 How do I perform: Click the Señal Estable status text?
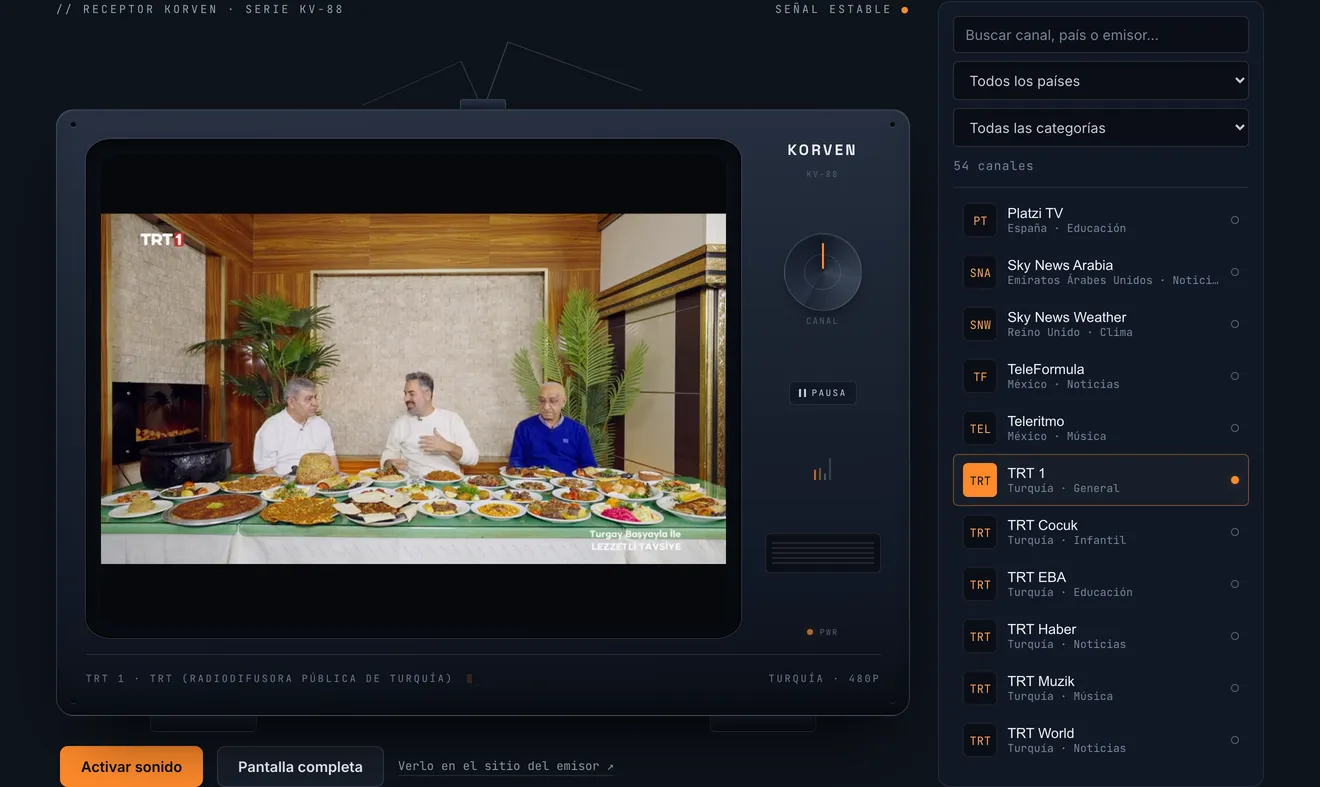click(833, 9)
